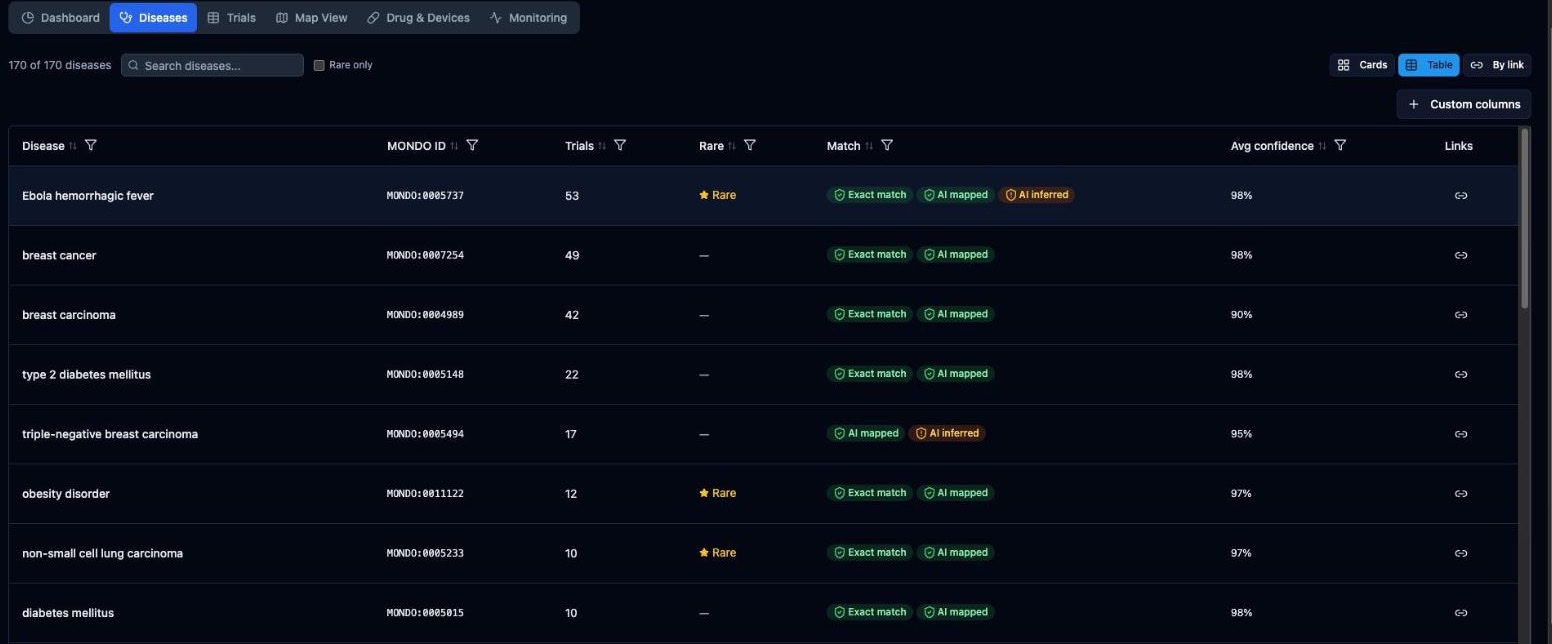Image resolution: width=1552 pixels, height=644 pixels.
Task: Open link icon for triple-negative breast carcinoma
Action: tap(1460, 434)
